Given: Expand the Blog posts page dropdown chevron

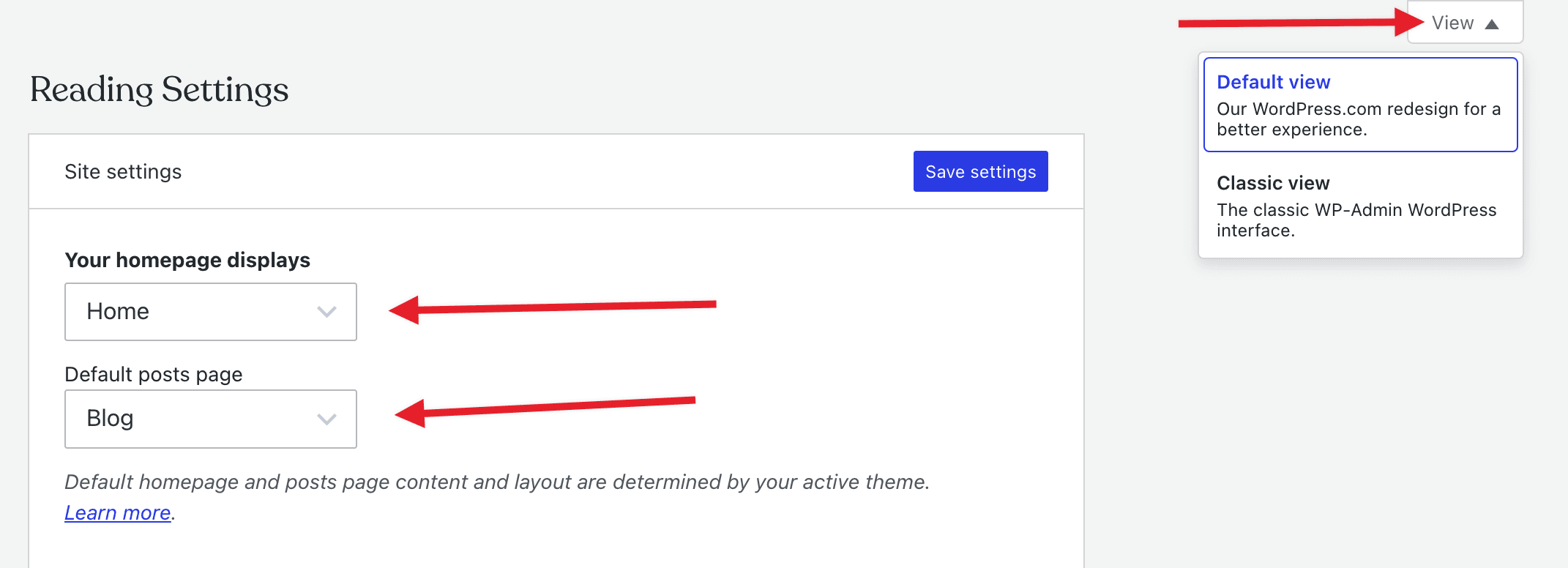Looking at the screenshot, I should click(x=328, y=419).
